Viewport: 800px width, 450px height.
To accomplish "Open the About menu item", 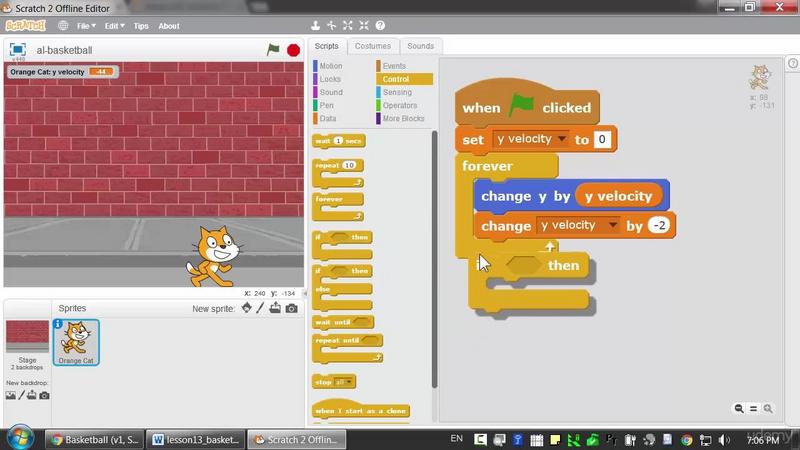I will (x=168, y=26).
